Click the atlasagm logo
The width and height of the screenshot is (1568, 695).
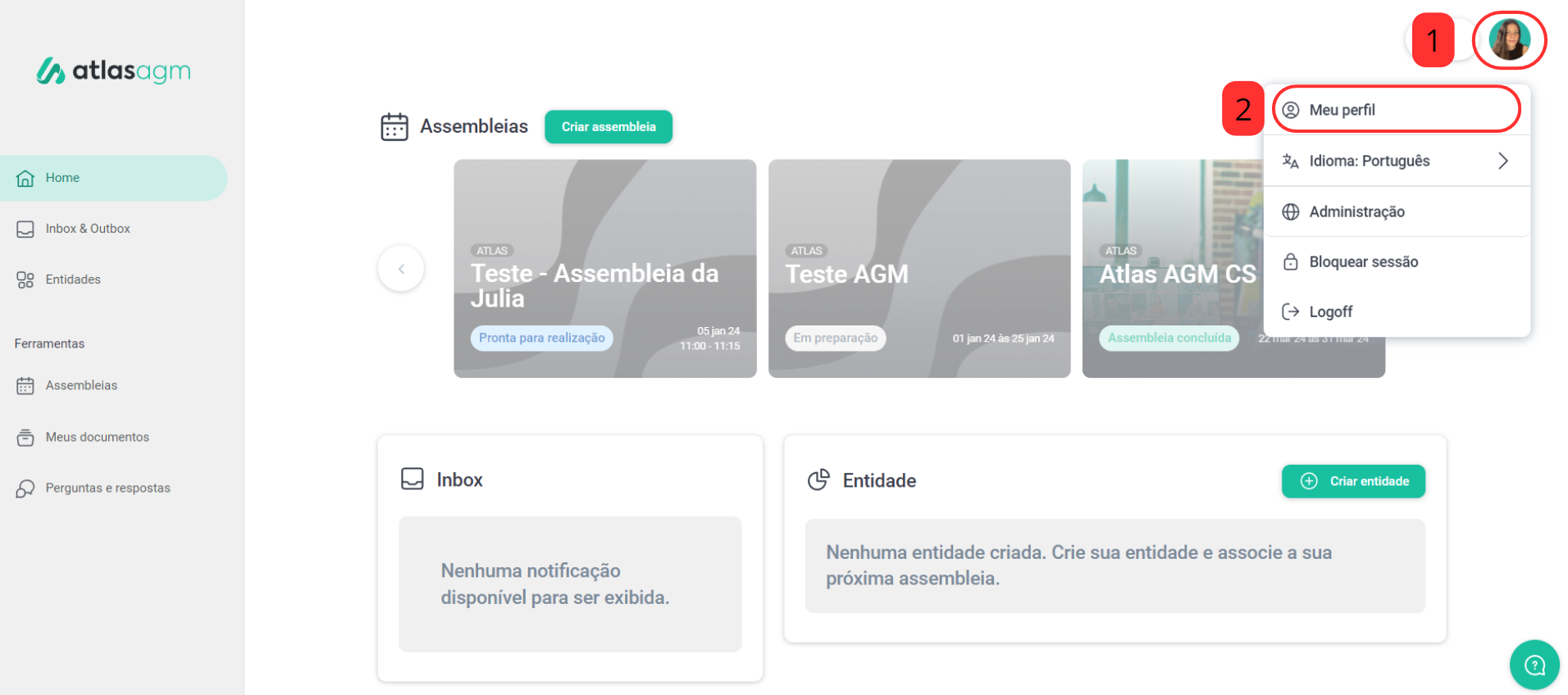[x=114, y=71]
